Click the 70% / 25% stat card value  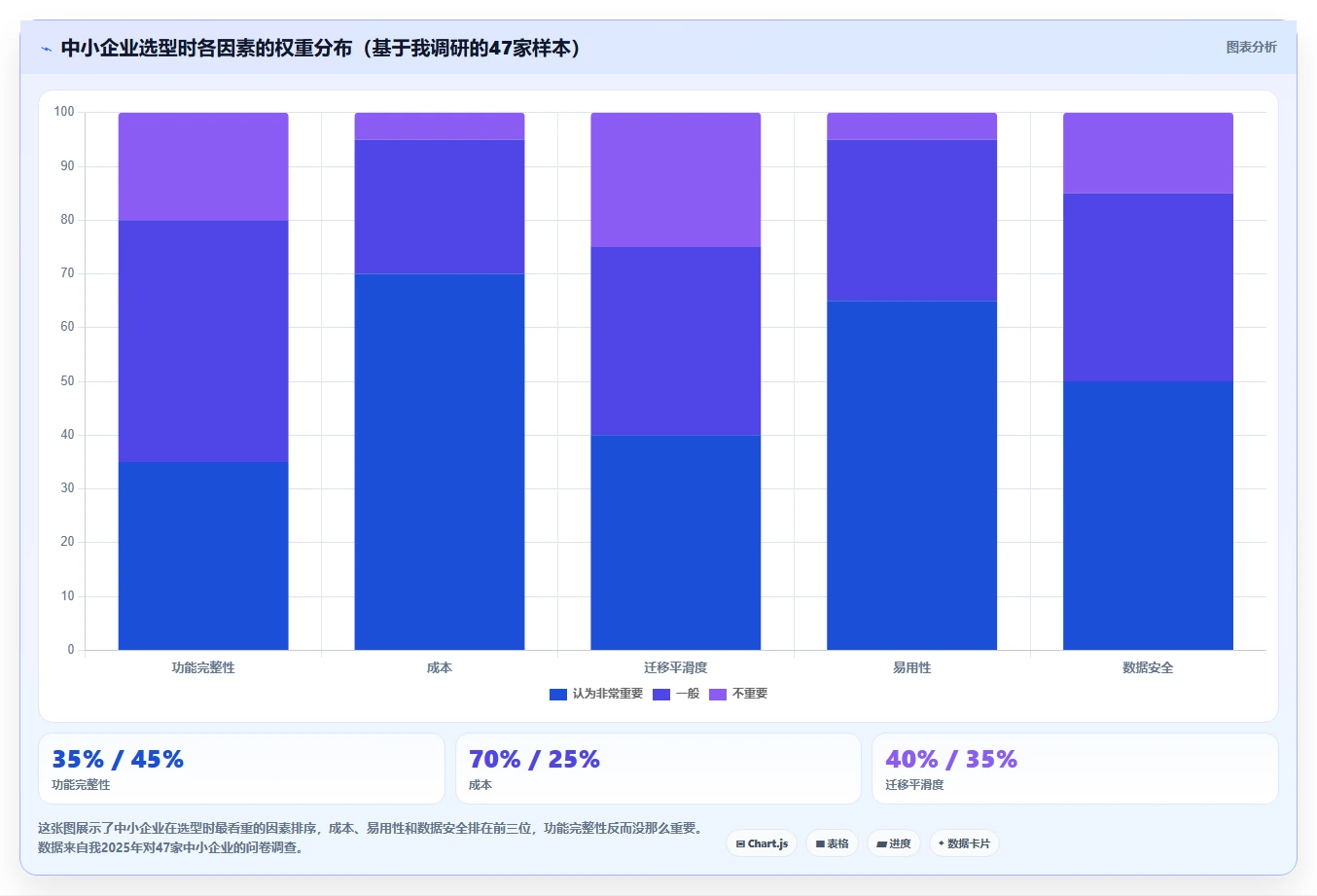pyautogui.click(x=534, y=759)
